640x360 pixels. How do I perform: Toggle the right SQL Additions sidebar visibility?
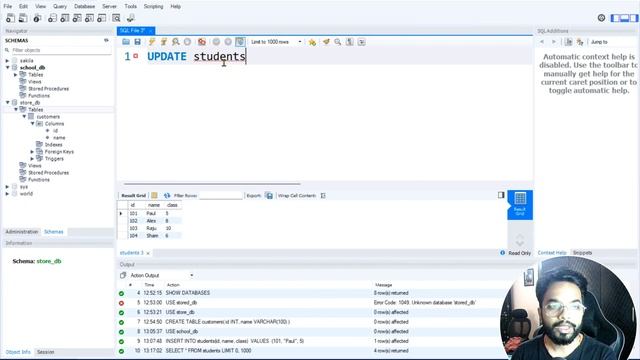click(633, 18)
